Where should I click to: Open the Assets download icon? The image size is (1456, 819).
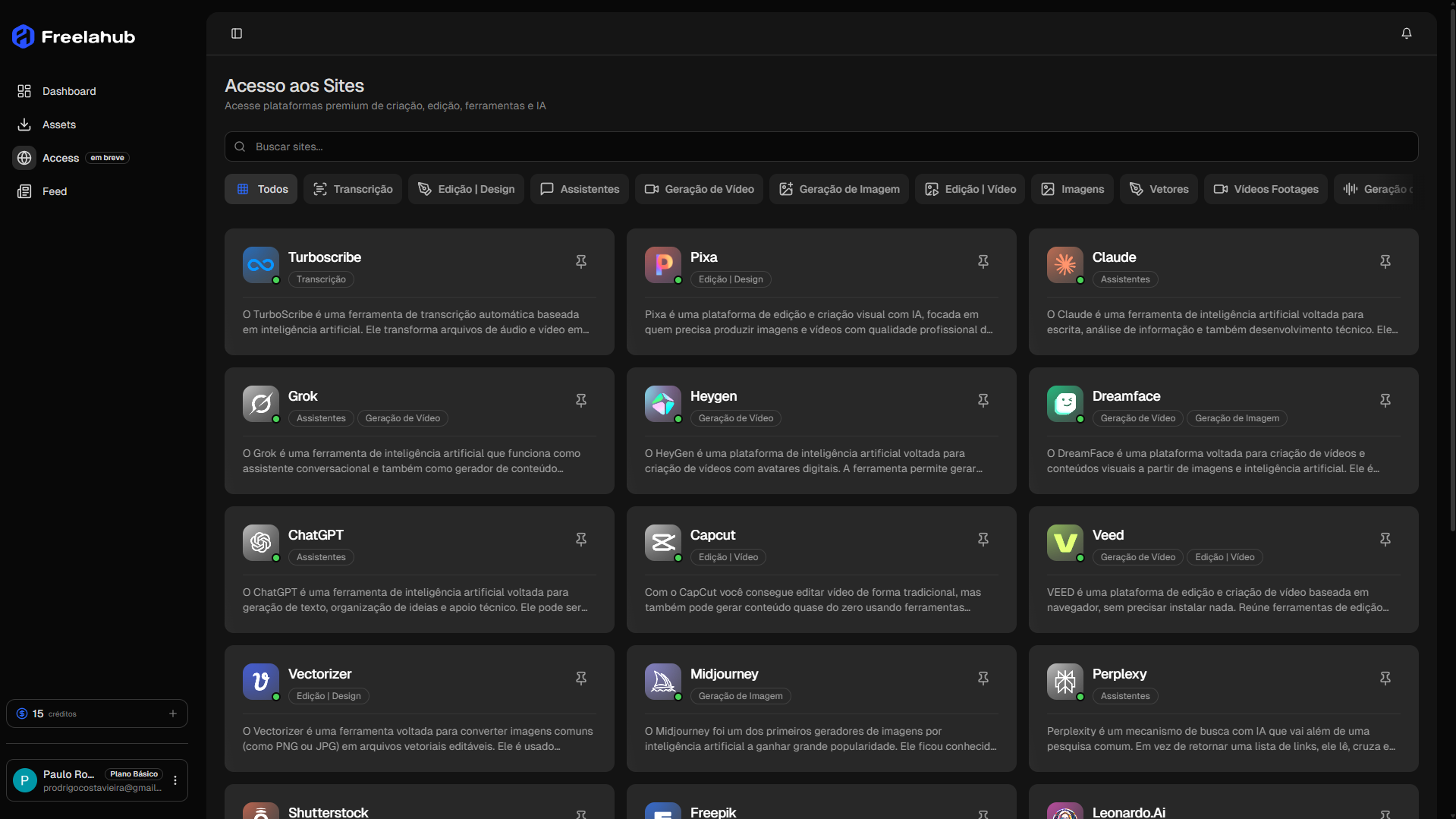(x=24, y=124)
